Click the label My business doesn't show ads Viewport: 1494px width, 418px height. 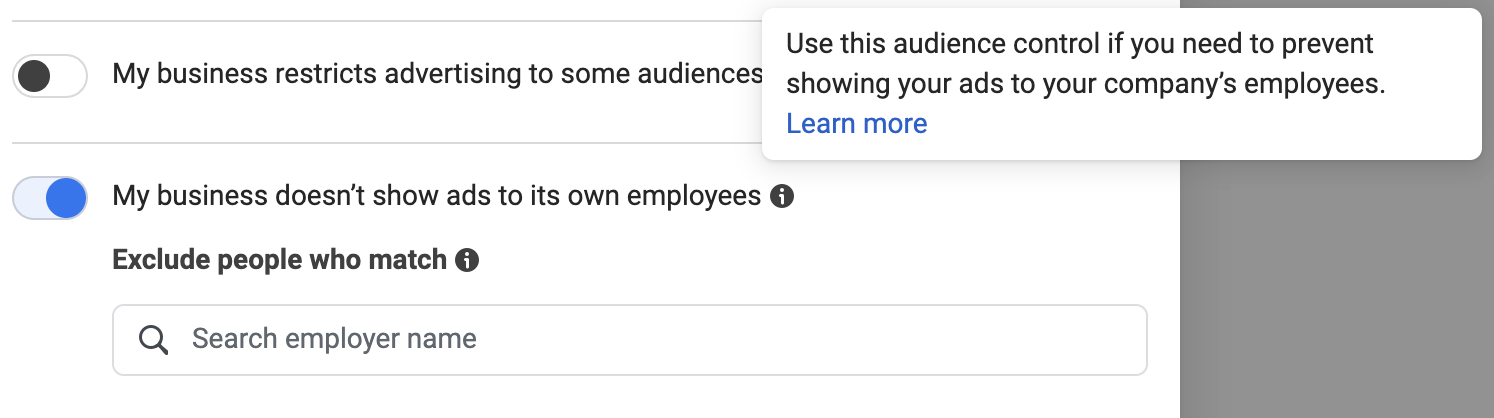pos(437,196)
